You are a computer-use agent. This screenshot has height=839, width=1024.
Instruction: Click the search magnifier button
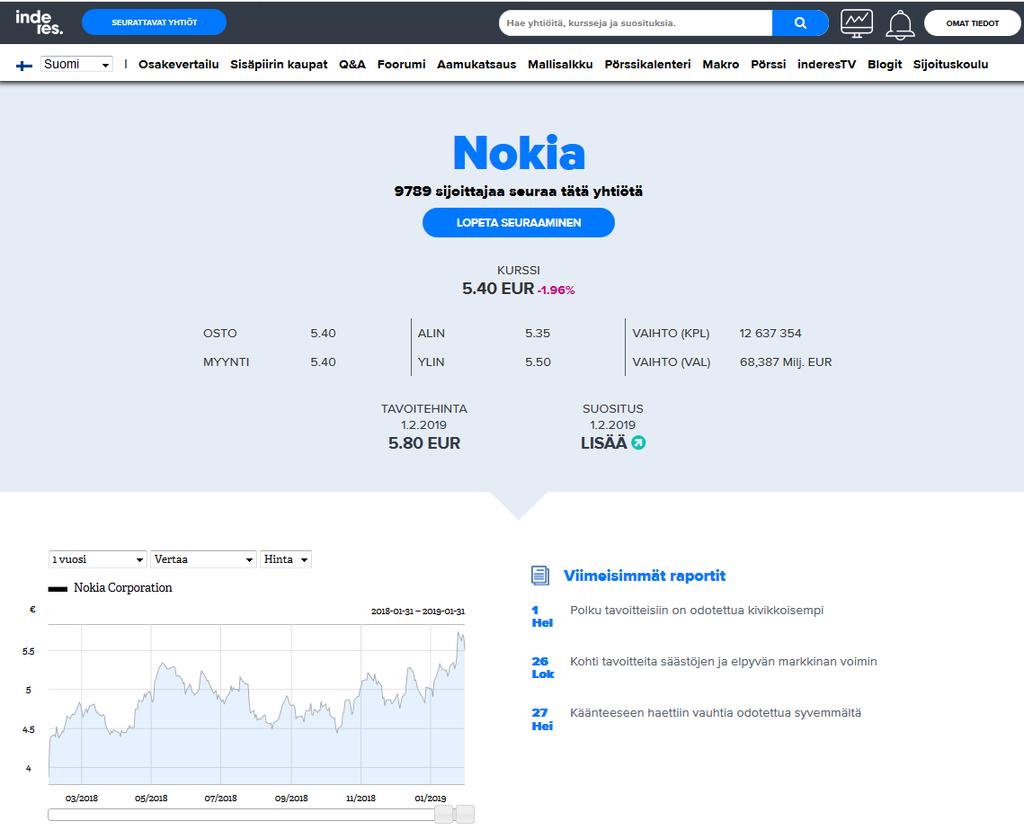click(800, 23)
